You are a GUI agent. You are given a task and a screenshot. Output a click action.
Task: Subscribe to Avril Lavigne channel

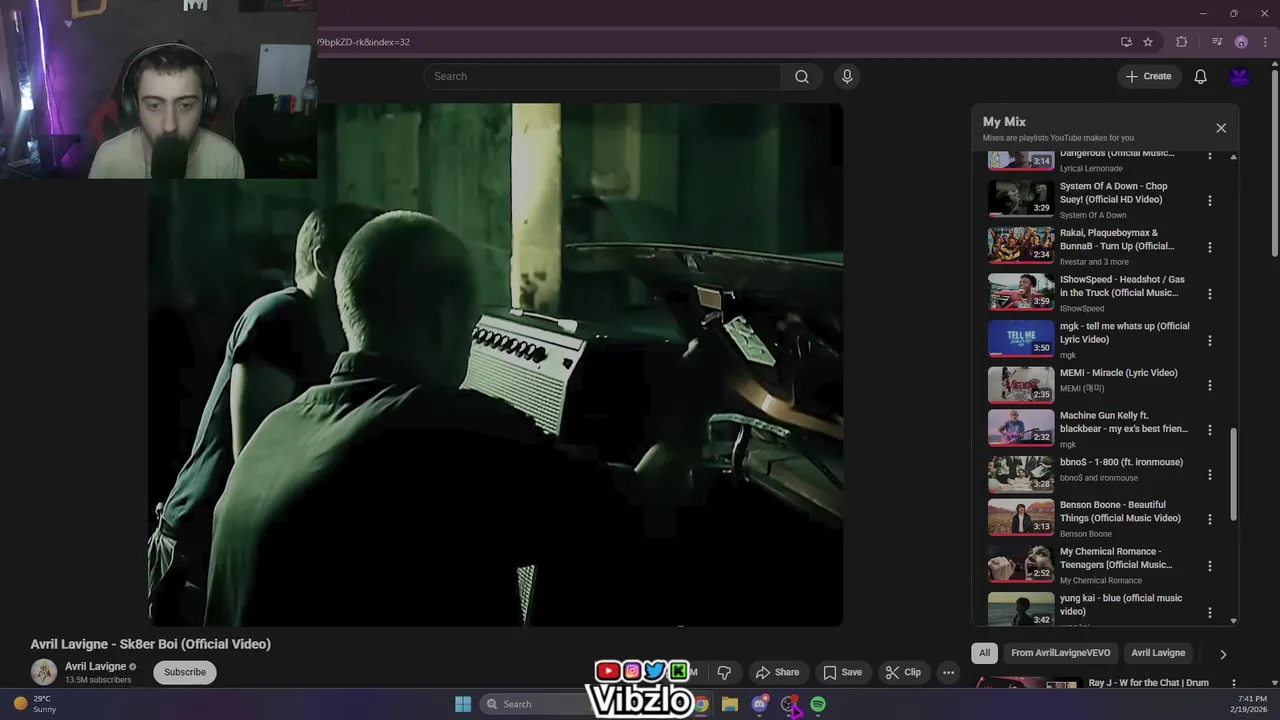click(185, 672)
